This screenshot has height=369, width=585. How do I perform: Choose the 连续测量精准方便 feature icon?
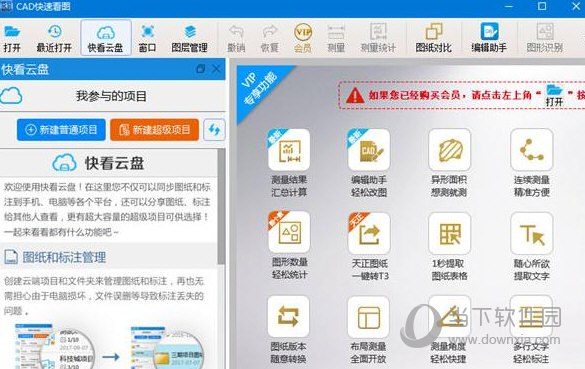coord(532,150)
